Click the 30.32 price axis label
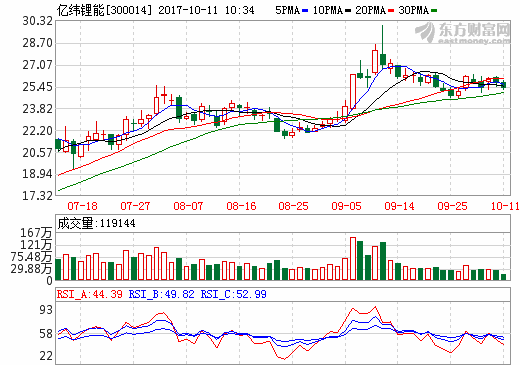 (x=38, y=21)
